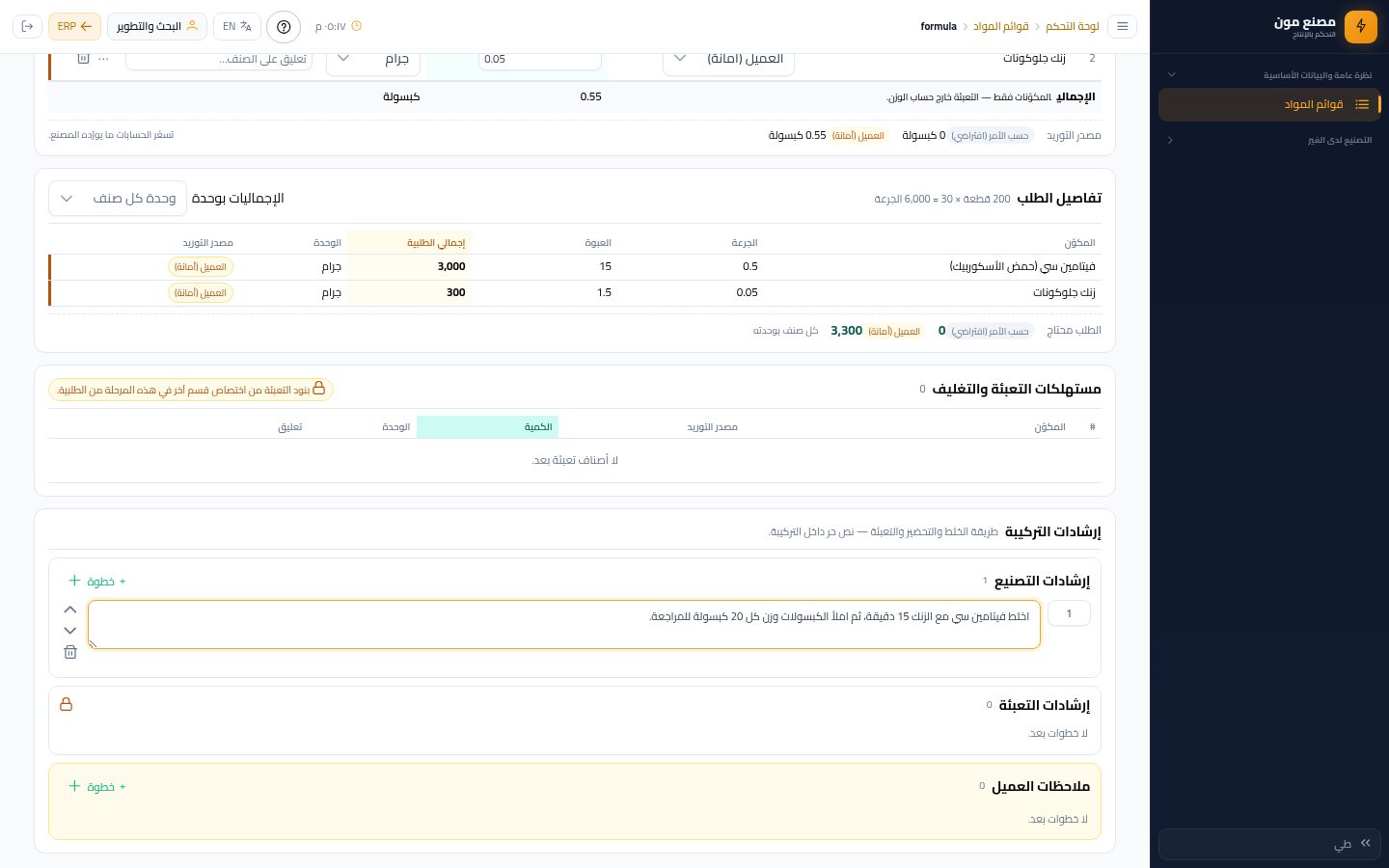The image size is (1389, 868).
Task: Click the logout arrow icon
Action: coord(27,26)
